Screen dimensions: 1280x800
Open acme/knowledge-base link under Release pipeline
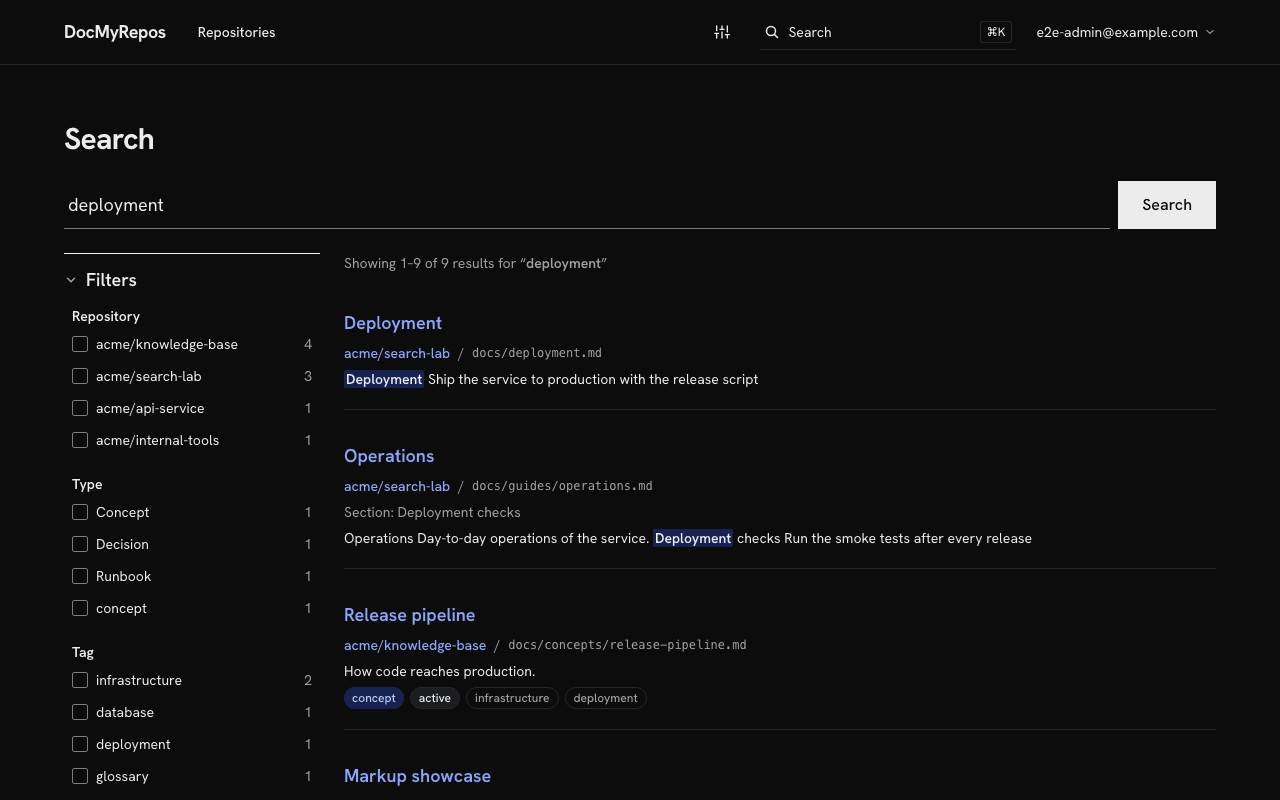[415, 645]
